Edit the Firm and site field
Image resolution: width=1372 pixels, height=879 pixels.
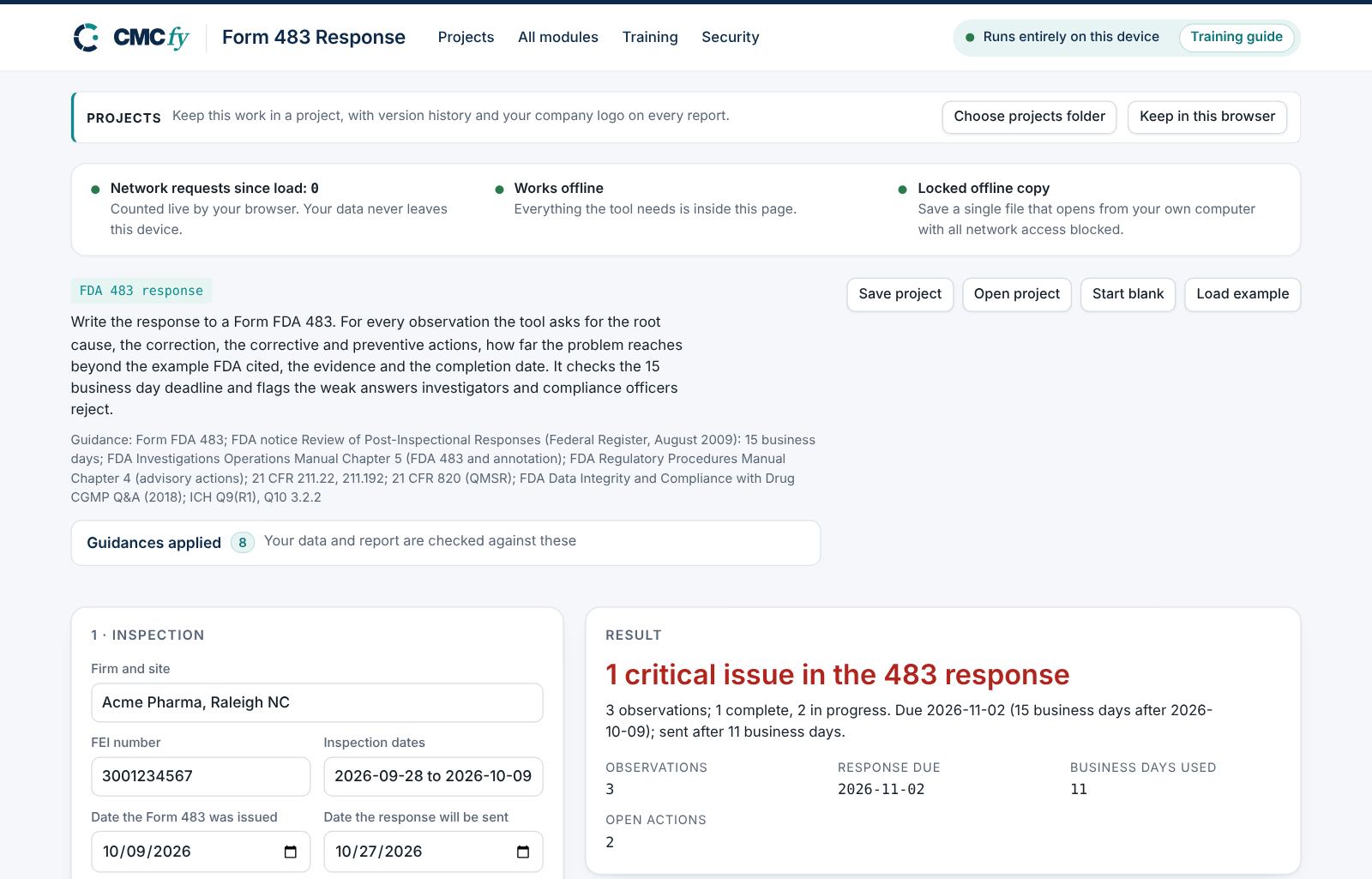tap(317, 702)
